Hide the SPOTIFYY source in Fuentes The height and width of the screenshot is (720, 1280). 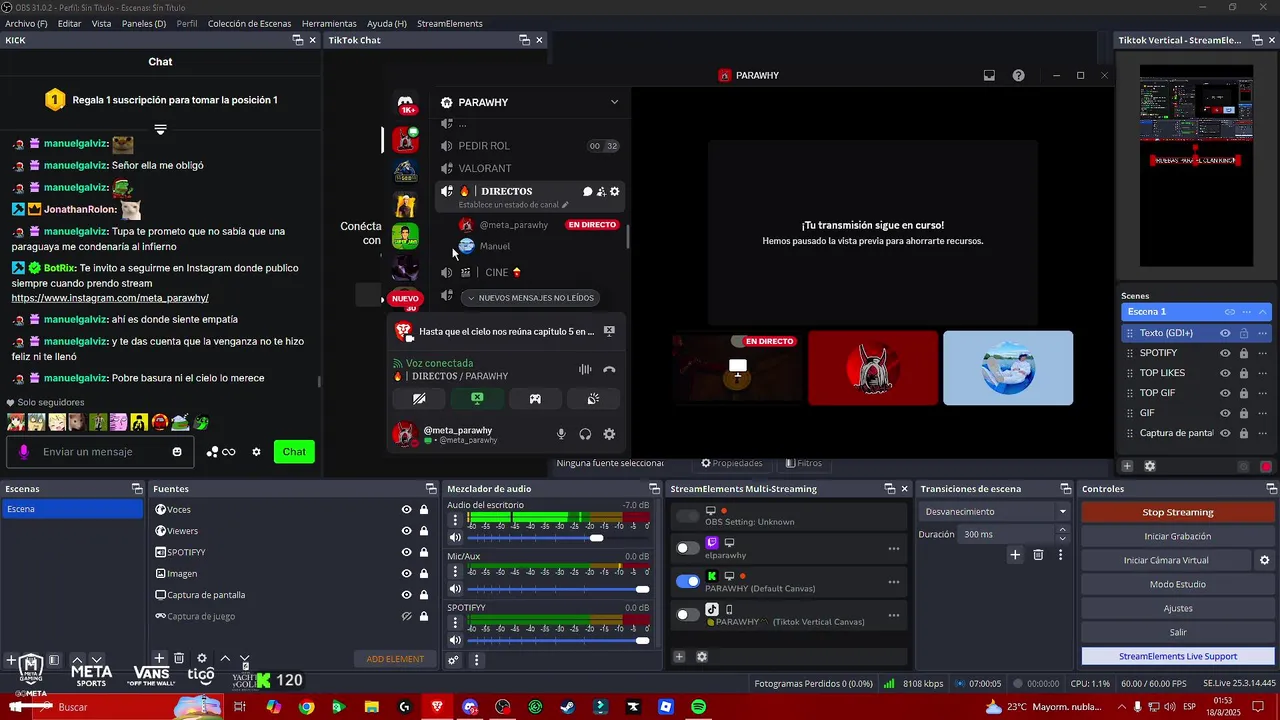(406, 552)
